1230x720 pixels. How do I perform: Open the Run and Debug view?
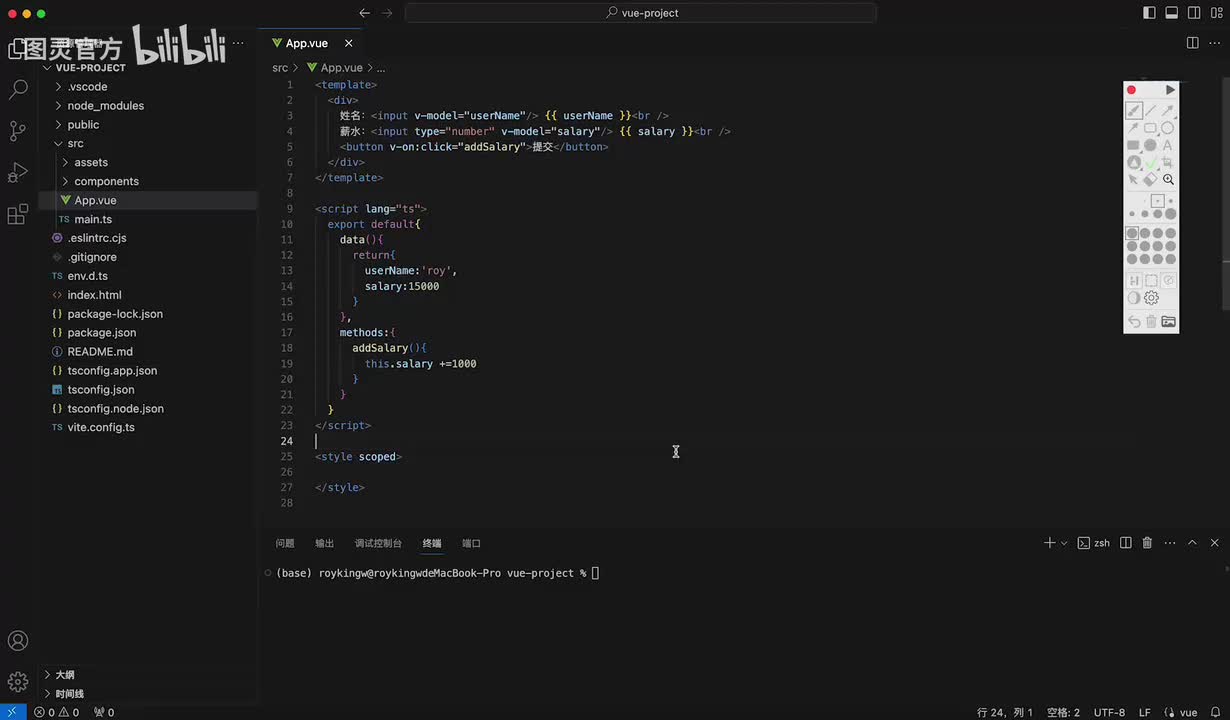click(x=18, y=172)
